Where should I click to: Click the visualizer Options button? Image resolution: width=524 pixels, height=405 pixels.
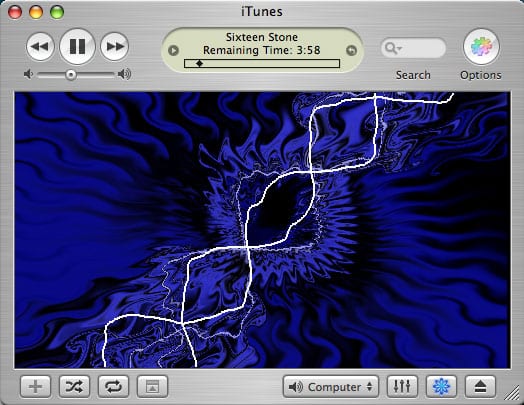coord(481,47)
